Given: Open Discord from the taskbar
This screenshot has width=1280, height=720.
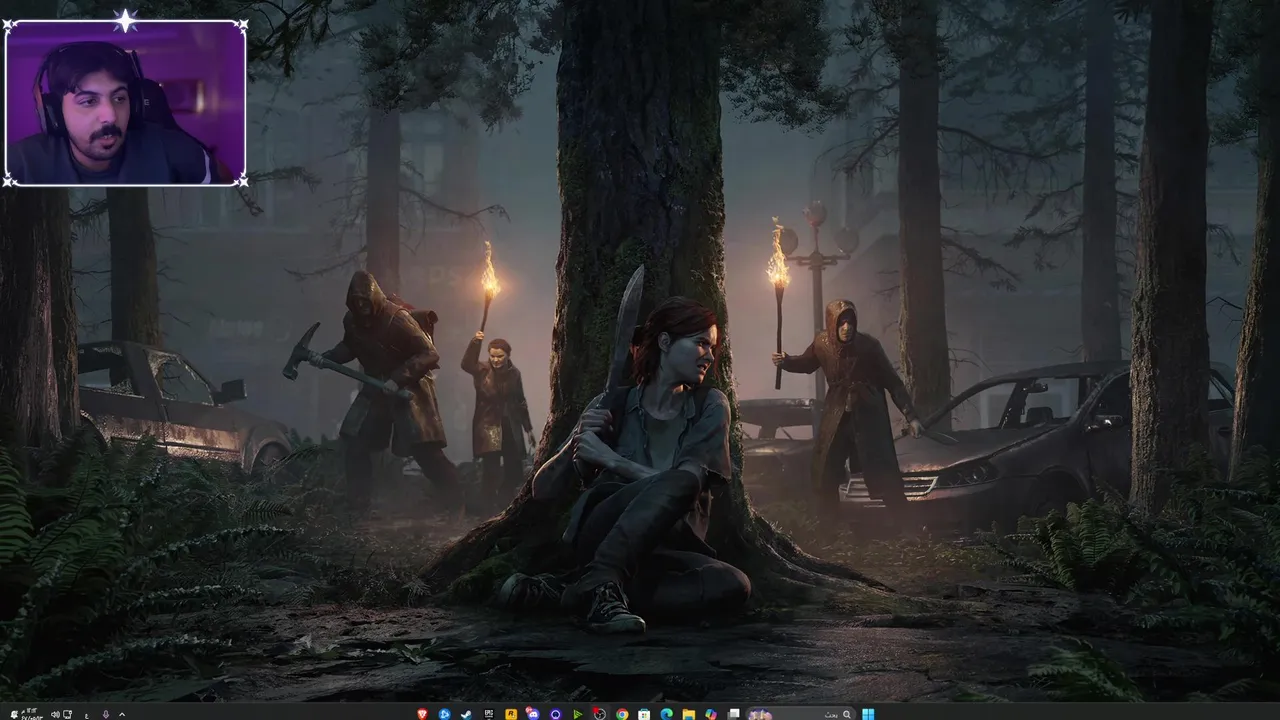Looking at the screenshot, I should tap(533, 714).
